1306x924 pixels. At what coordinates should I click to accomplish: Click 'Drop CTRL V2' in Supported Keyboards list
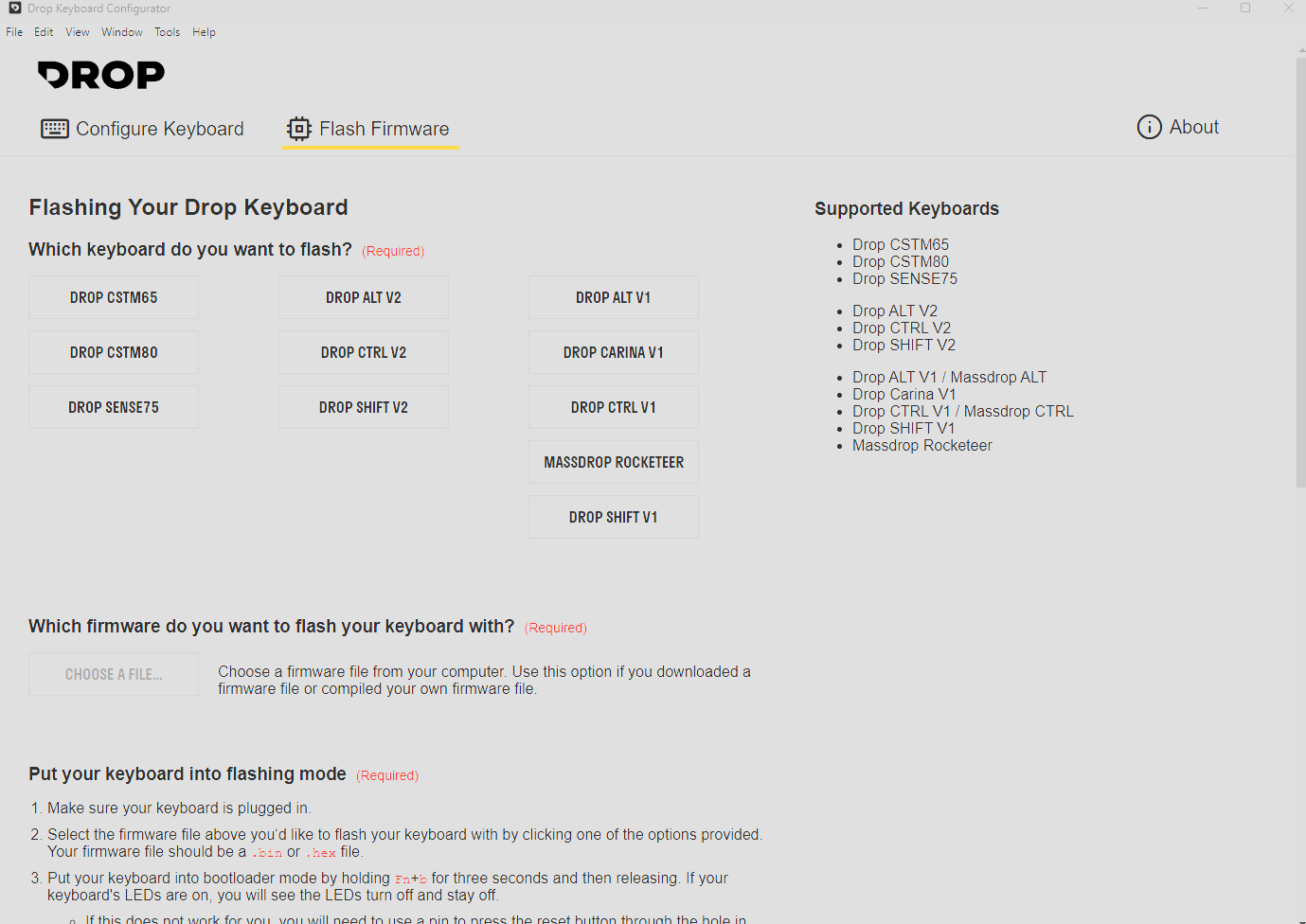pyautogui.click(x=902, y=328)
